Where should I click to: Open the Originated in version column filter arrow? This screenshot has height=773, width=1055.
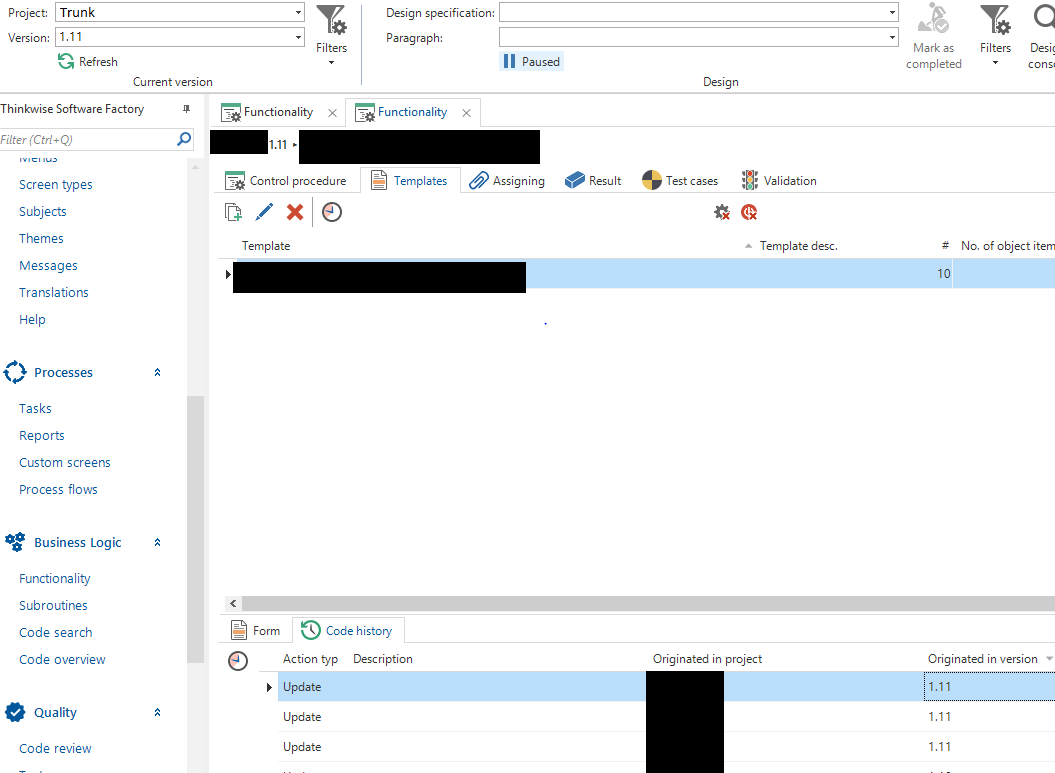click(x=1049, y=659)
